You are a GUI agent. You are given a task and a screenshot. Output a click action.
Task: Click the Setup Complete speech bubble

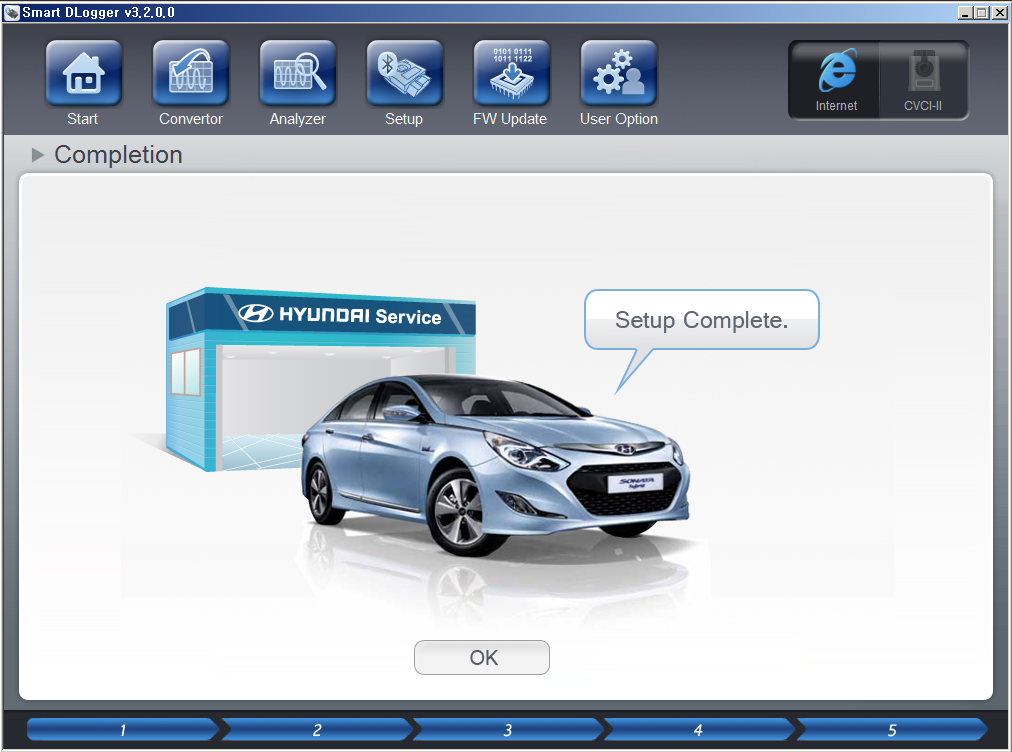pyautogui.click(x=702, y=320)
